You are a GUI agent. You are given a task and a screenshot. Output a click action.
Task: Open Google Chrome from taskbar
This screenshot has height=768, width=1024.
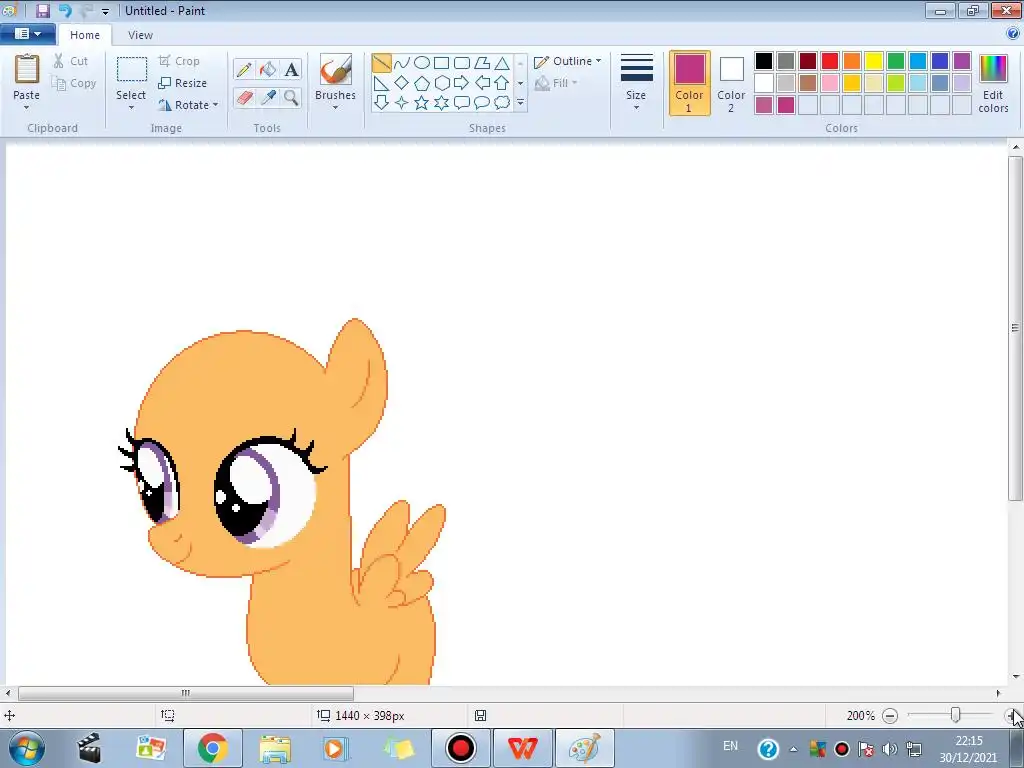[213, 748]
